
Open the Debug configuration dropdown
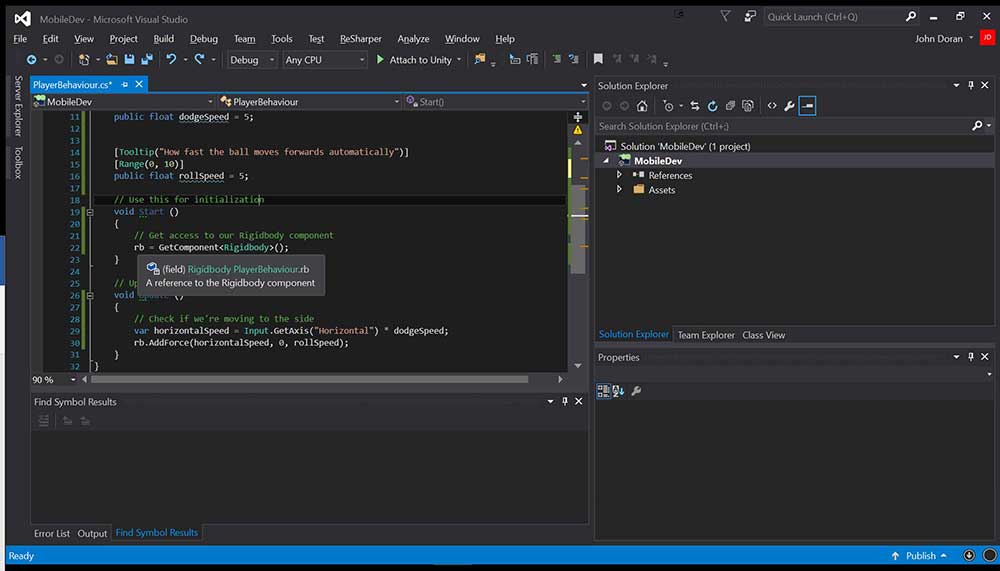point(252,60)
